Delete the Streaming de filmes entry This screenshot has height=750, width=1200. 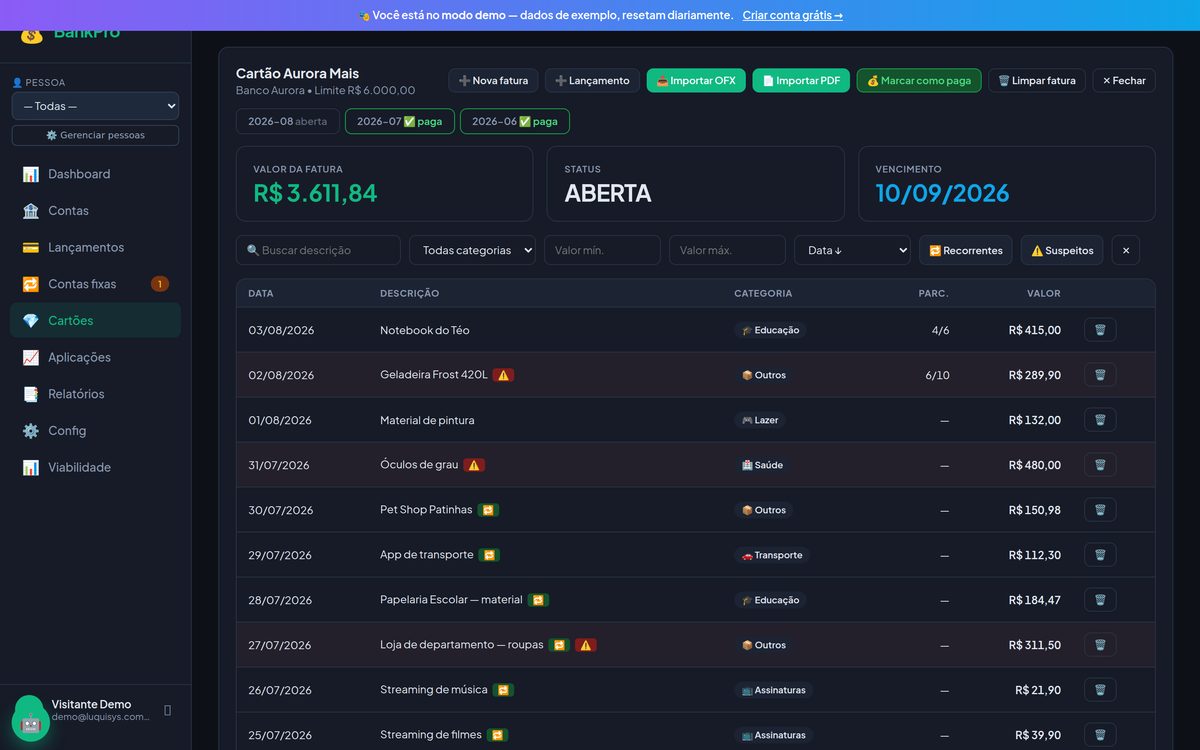click(1100, 735)
